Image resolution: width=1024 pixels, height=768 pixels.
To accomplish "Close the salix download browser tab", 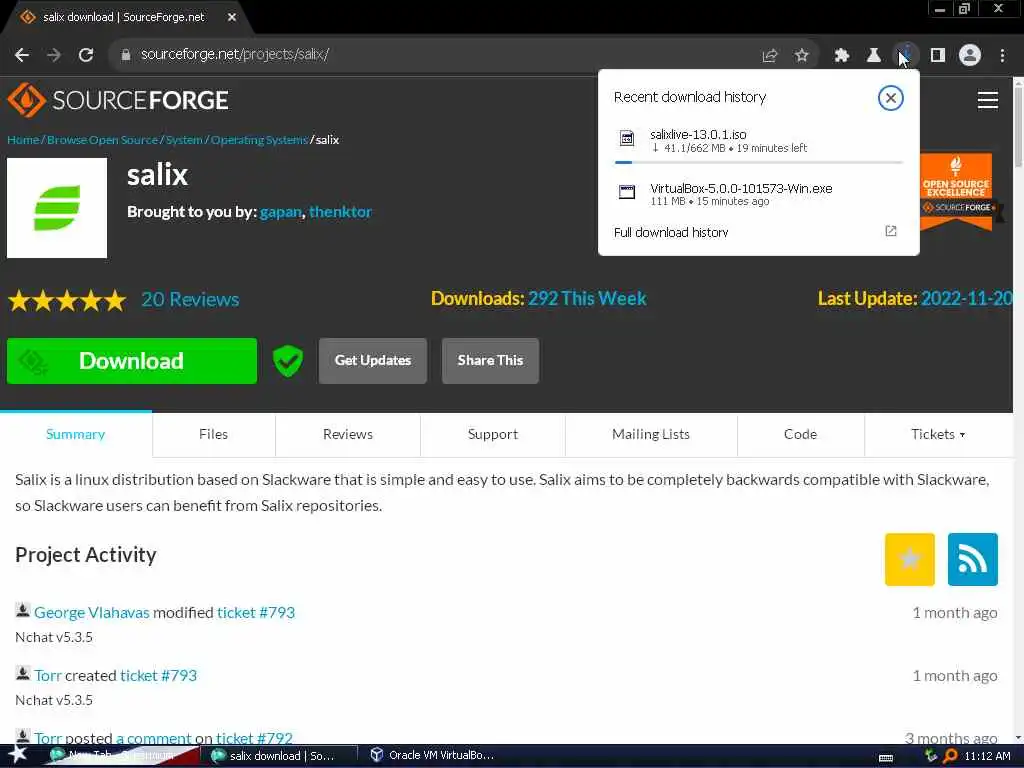I will (x=232, y=18).
